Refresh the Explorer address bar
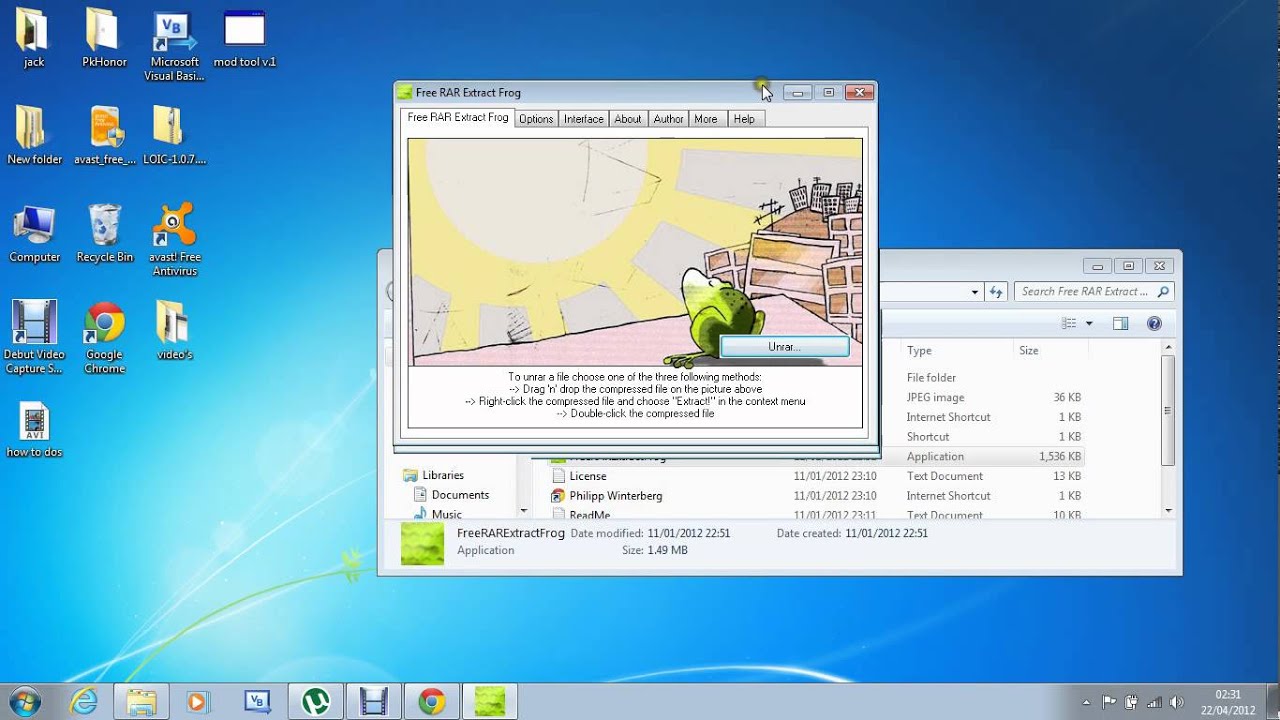The width and height of the screenshot is (1280, 720). [x=996, y=292]
